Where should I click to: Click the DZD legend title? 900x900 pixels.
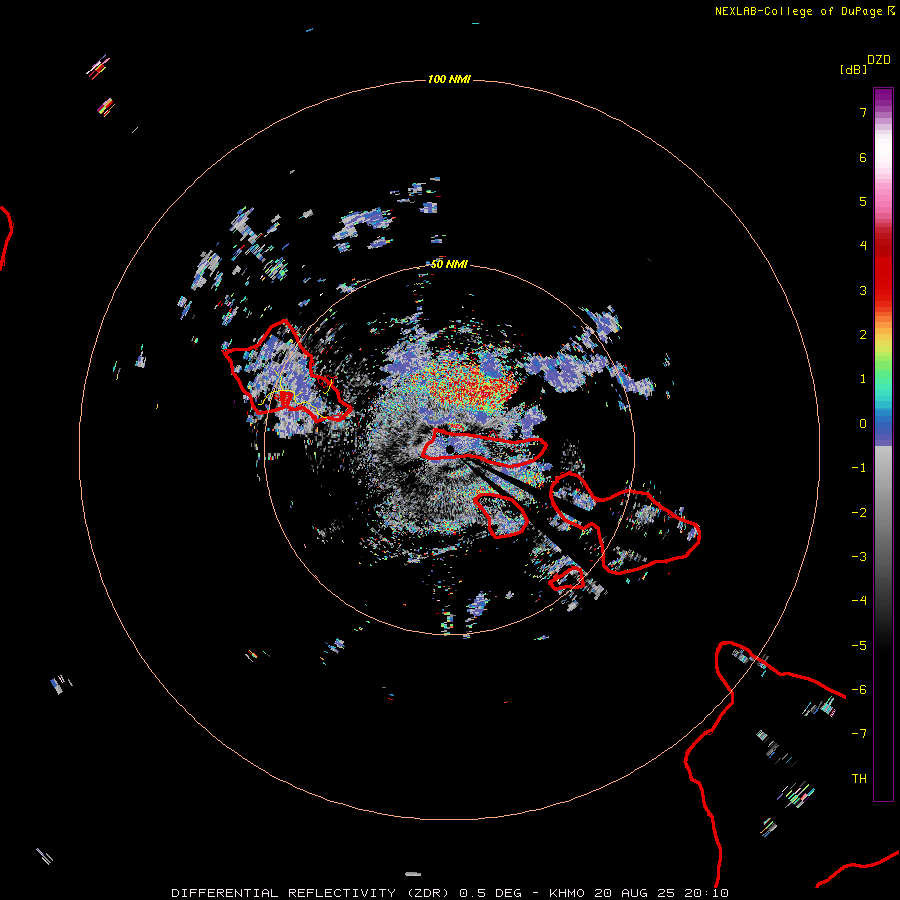coord(879,60)
